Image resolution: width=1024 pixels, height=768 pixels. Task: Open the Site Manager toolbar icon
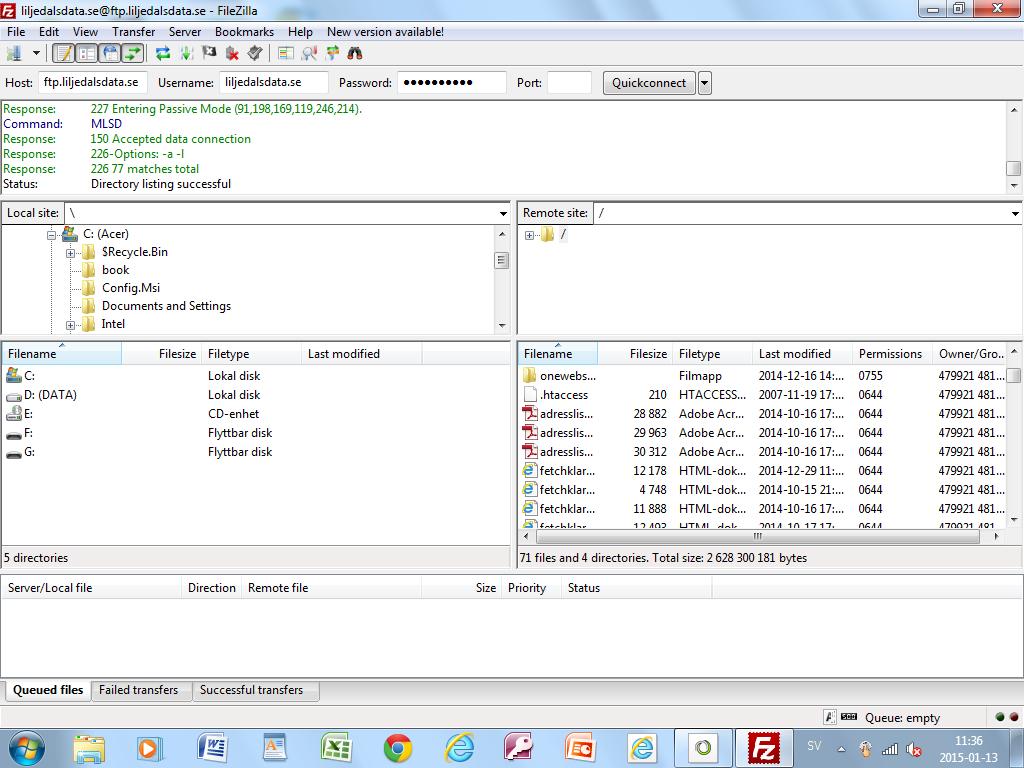click(x=14, y=54)
